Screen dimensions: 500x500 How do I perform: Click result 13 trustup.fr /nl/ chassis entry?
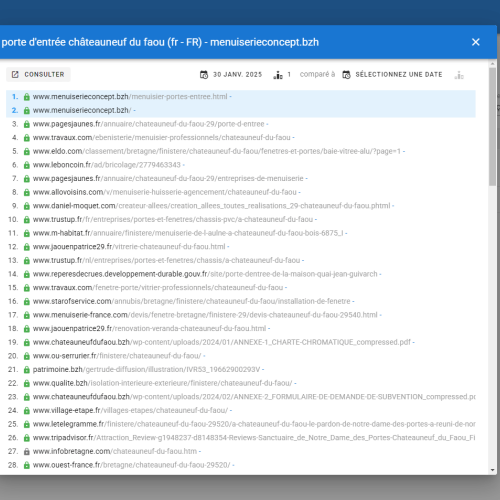coord(166,261)
